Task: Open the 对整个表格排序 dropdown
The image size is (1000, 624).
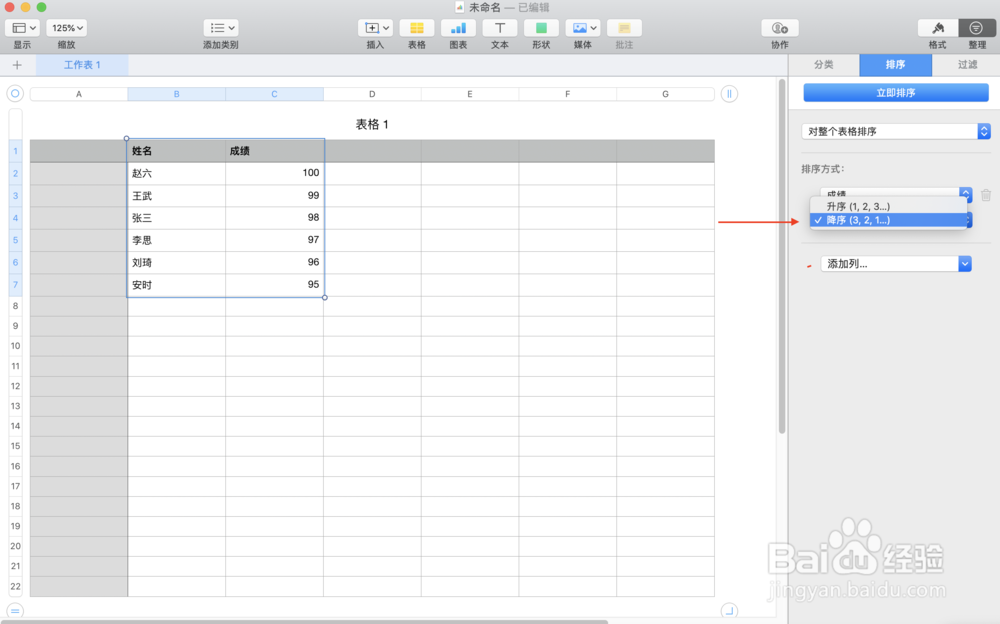Action: tap(895, 131)
